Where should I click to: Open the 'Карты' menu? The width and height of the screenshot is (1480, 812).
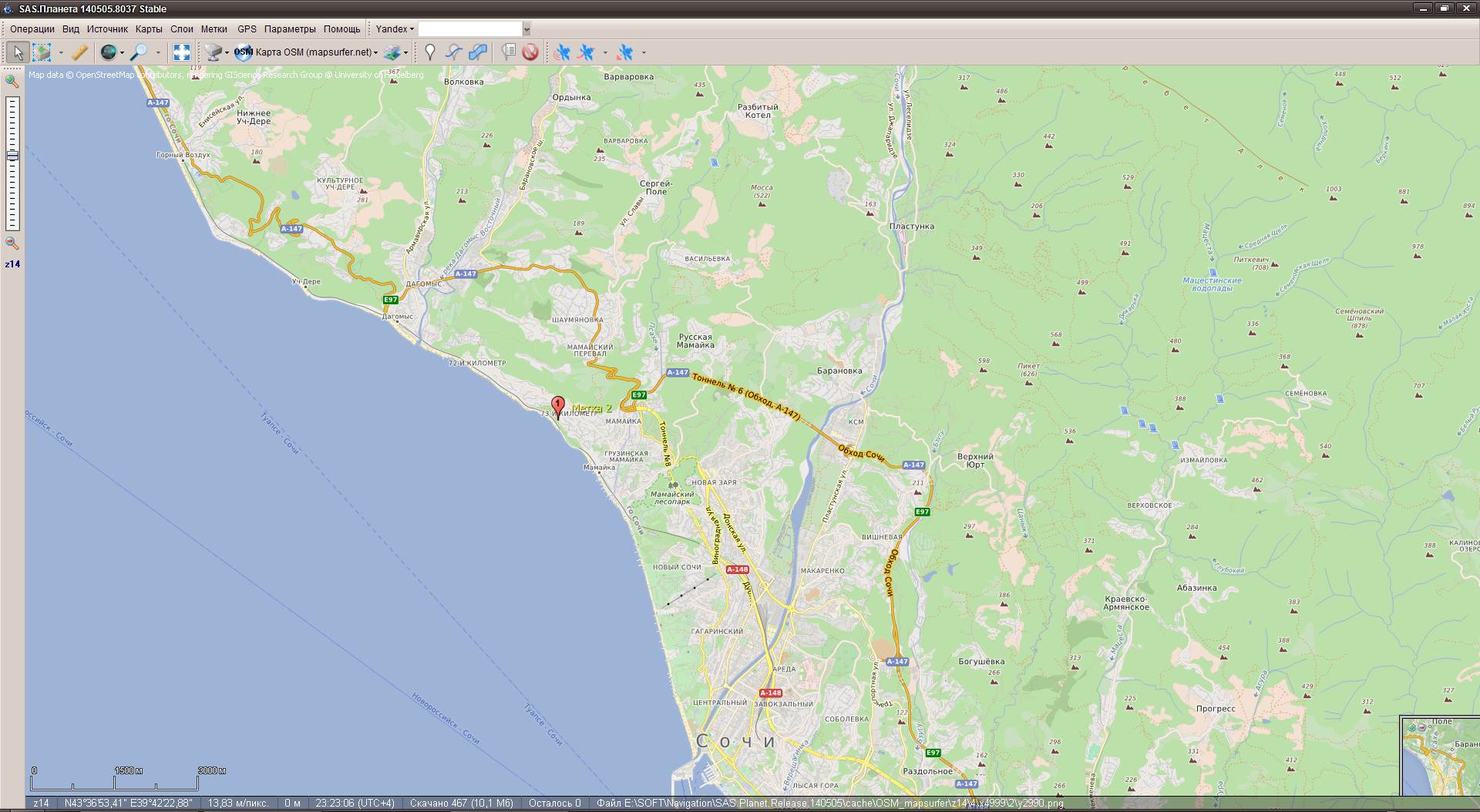pos(149,29)
